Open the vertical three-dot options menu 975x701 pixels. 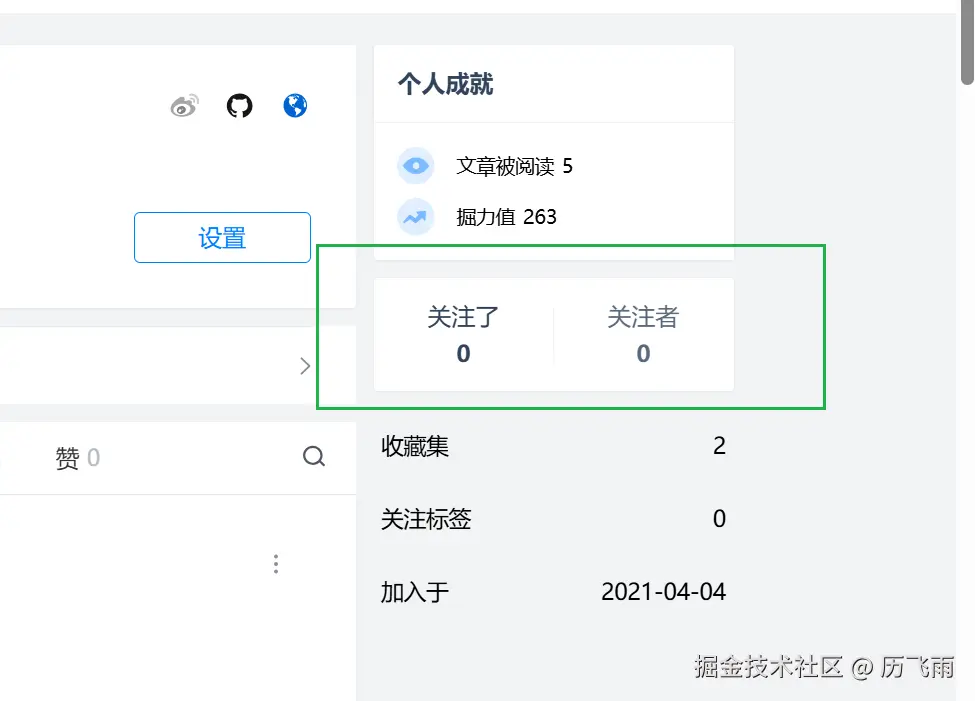pos(275,564)
